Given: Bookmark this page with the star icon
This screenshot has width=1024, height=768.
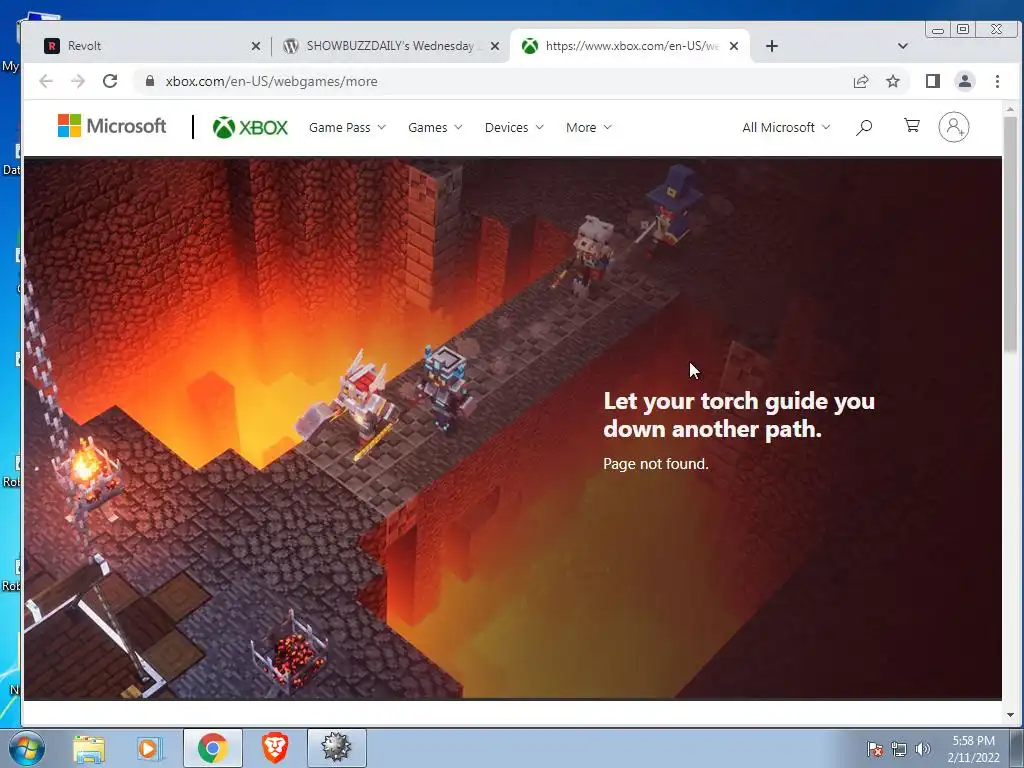Looking at the screenshot, I should click(893, 81).
